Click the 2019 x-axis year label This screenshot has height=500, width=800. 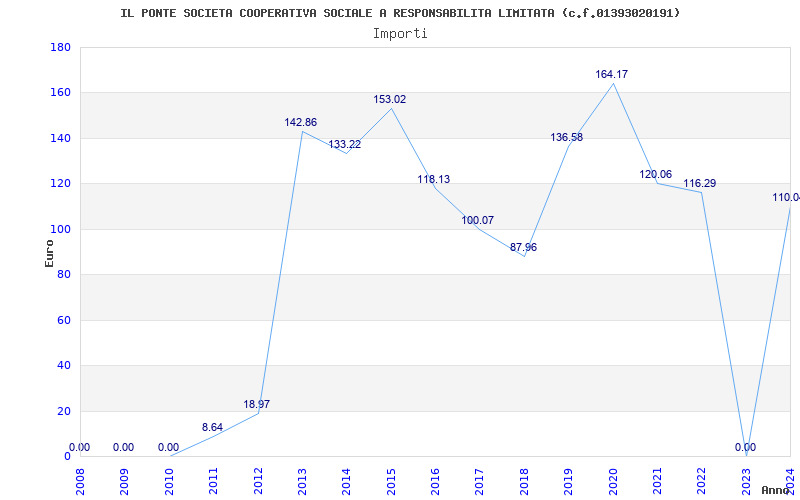coord(569,481)
